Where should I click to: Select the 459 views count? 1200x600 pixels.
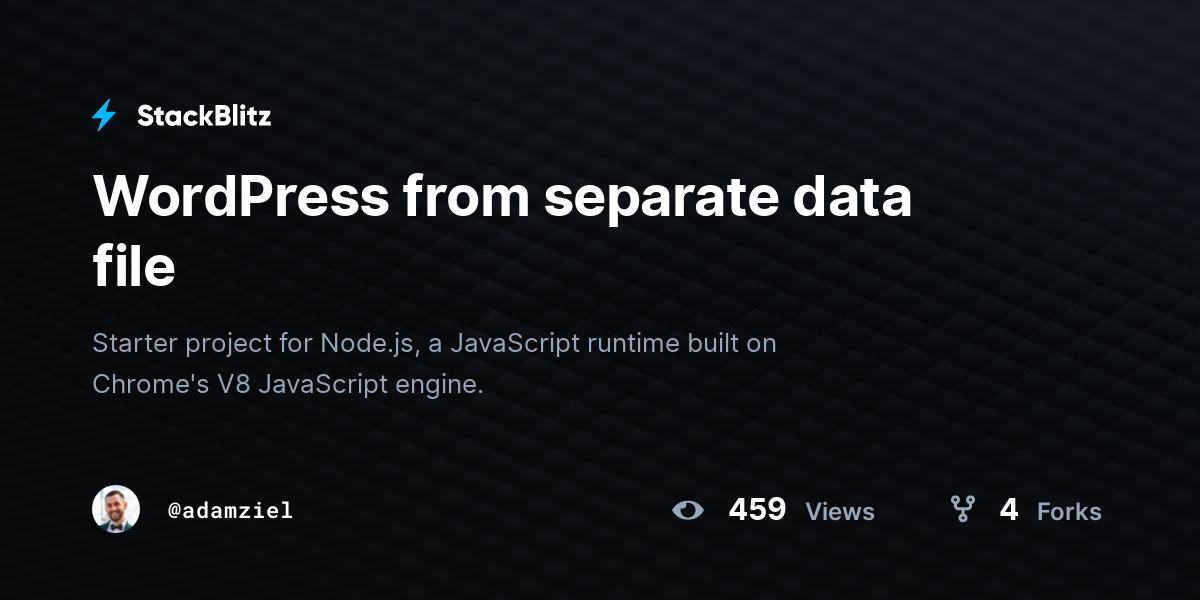coord(757,510)
